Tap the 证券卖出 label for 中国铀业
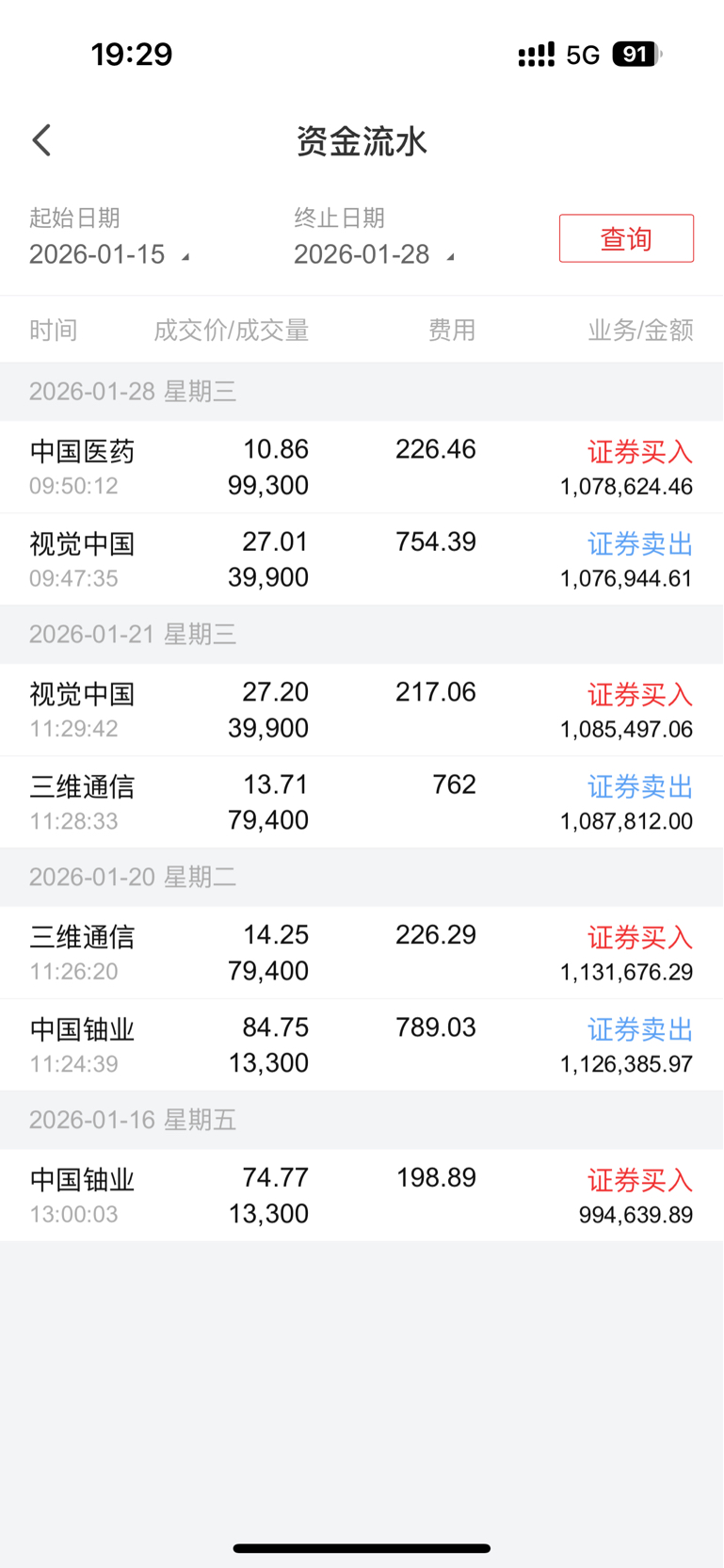The image size is (724, 1568). pyautogui.click(x=640, y=1029)
